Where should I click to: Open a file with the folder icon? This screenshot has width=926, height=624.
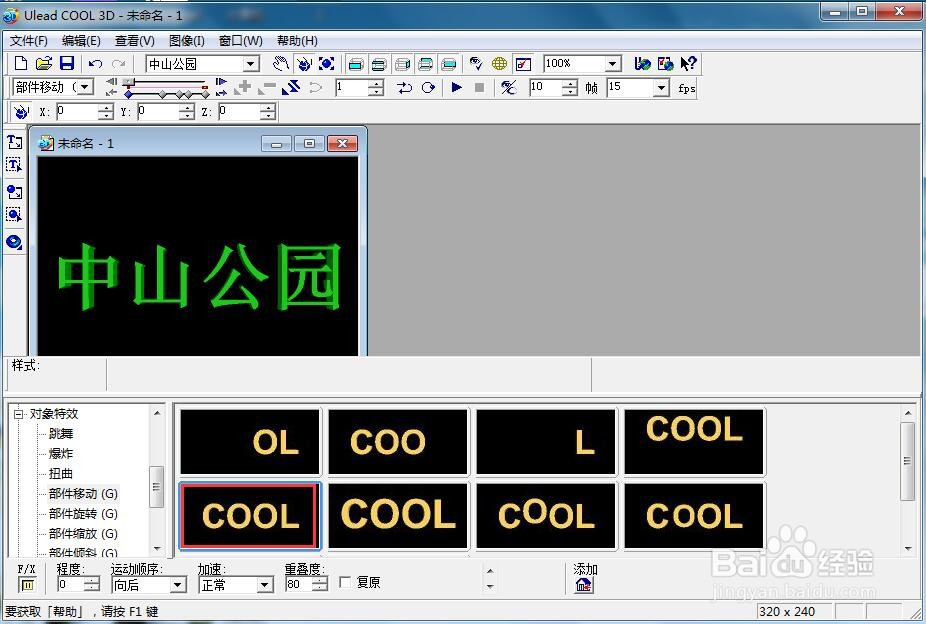44,63
